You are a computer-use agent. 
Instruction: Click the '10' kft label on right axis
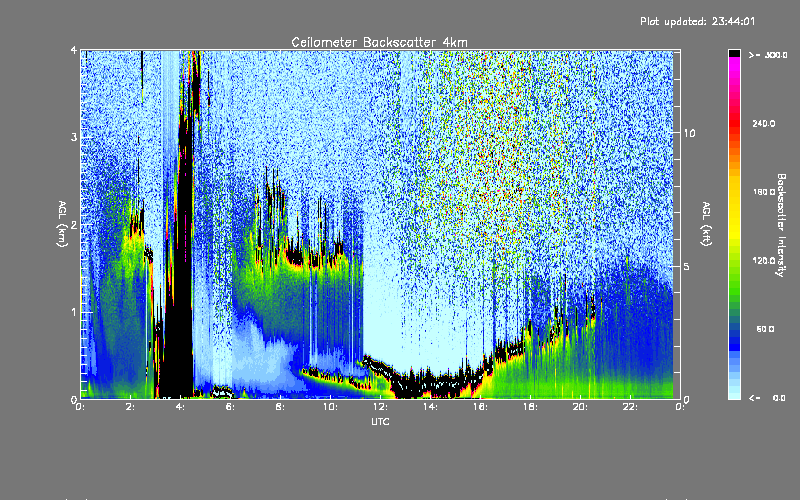pyautogui.click(x=689, y=133)
